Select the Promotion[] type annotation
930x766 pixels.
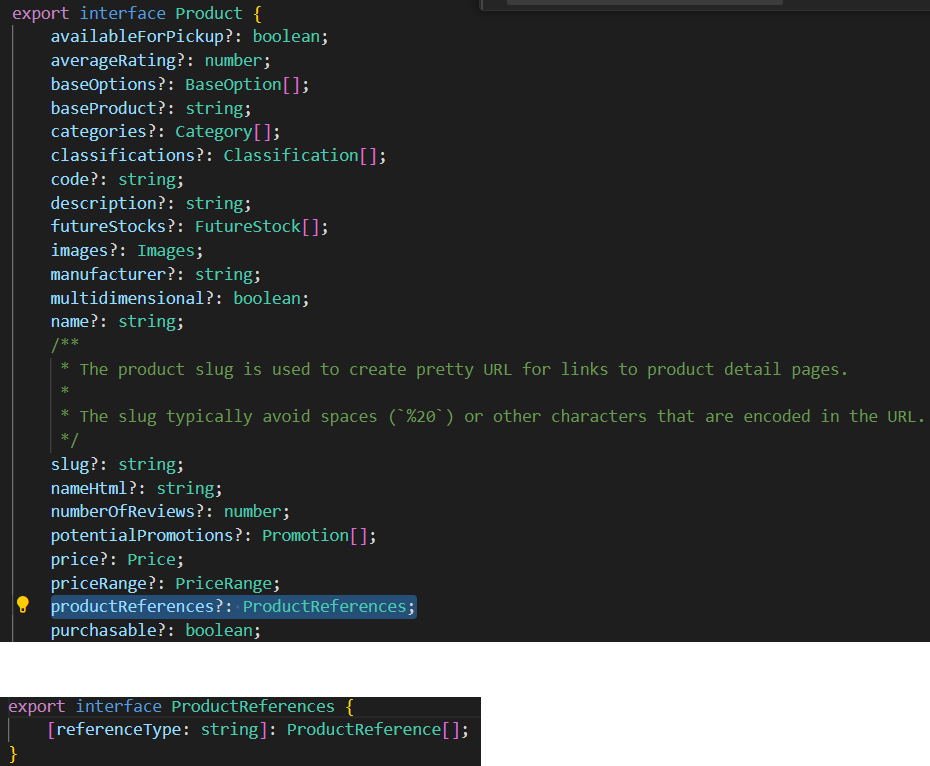point(318,535)
